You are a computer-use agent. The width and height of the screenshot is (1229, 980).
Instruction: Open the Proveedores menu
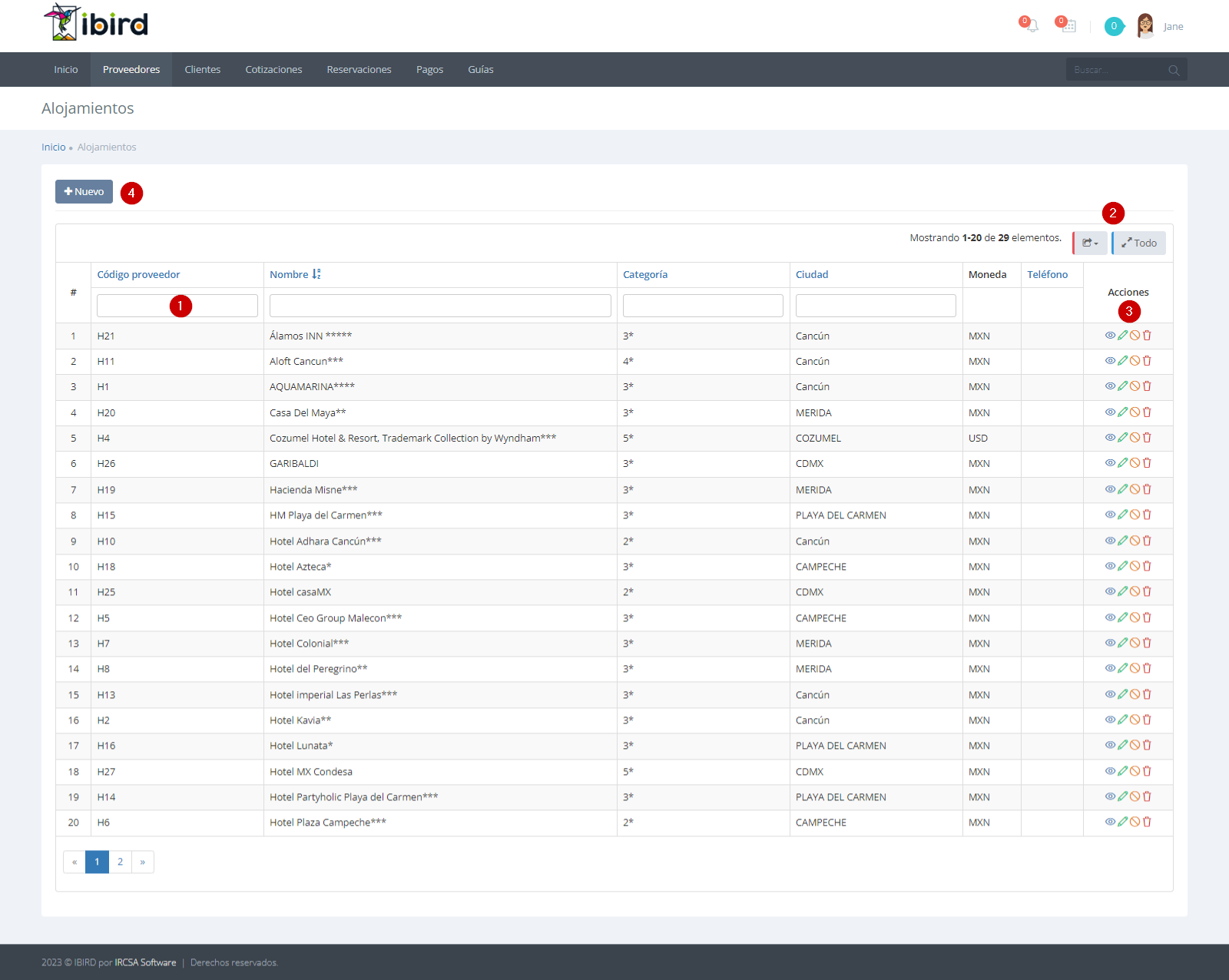pos(131,69)
